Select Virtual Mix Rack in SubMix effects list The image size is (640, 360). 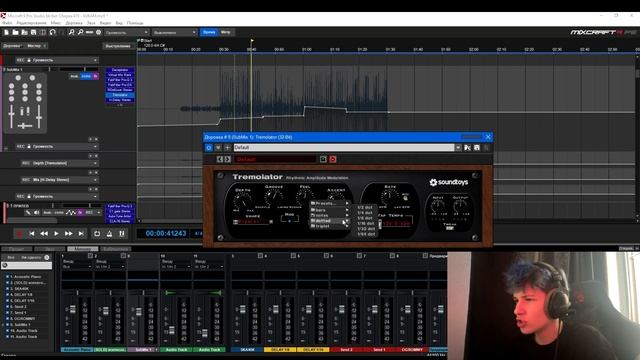pos(120,75)
